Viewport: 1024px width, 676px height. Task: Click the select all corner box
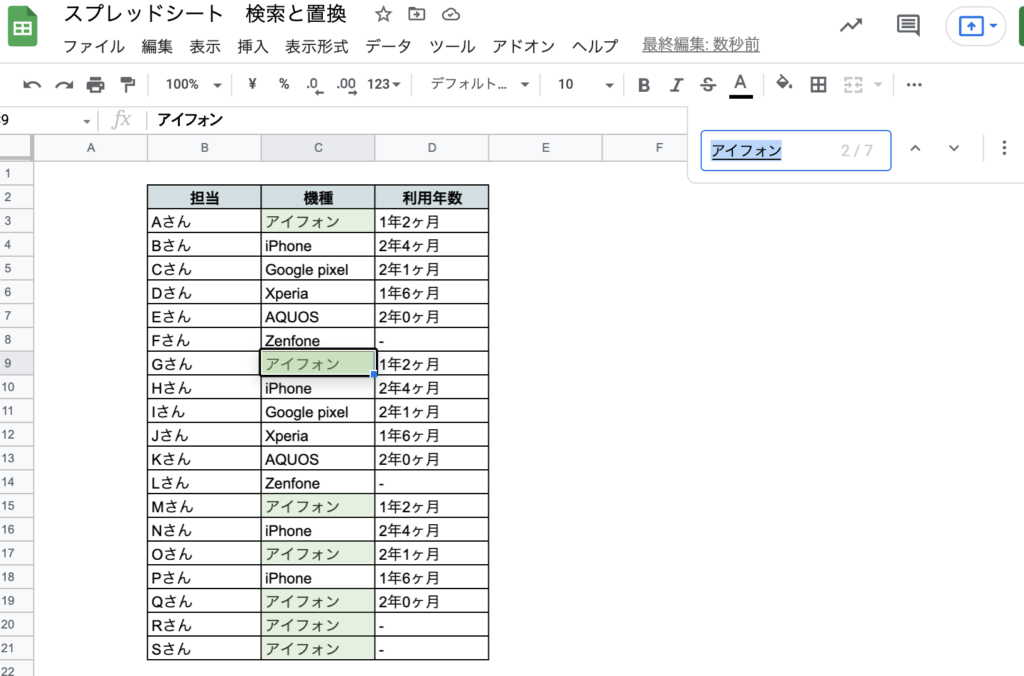(15, 148)
